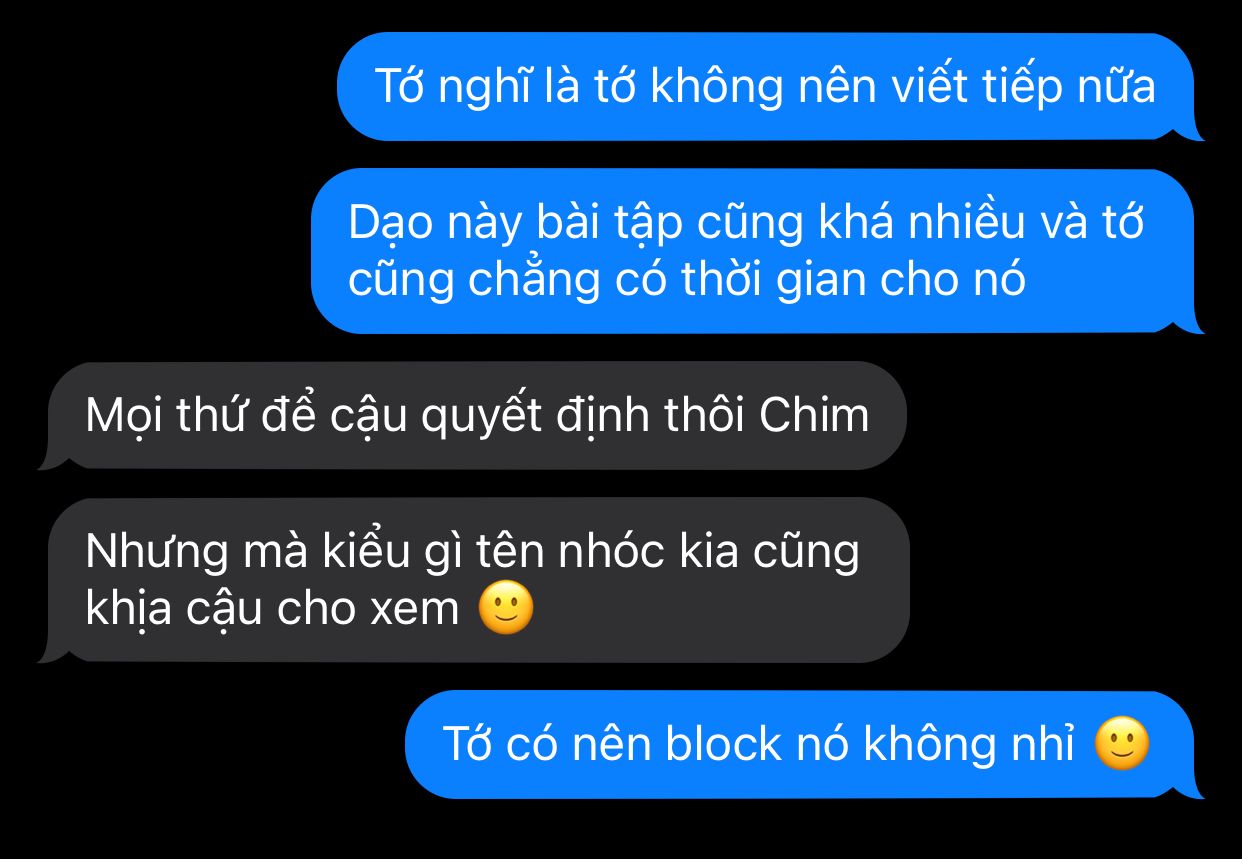This screenshot has height=859, width=1242.
Task: Click the smiley emoji after "không nhỉ"
Action: click(1122, 744)
